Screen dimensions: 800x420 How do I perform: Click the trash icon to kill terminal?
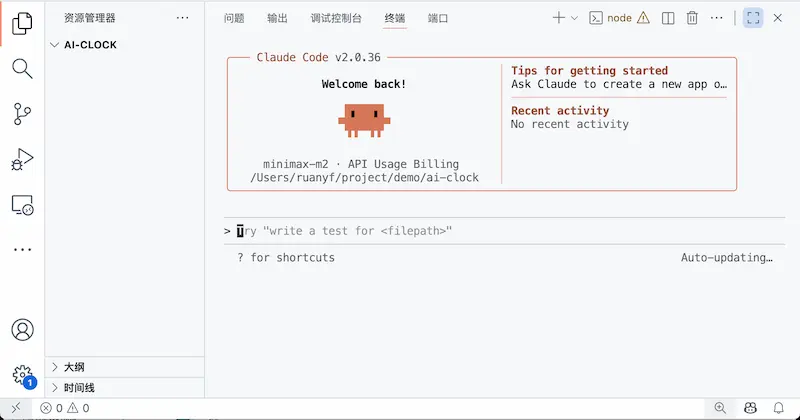click(692, 18)
